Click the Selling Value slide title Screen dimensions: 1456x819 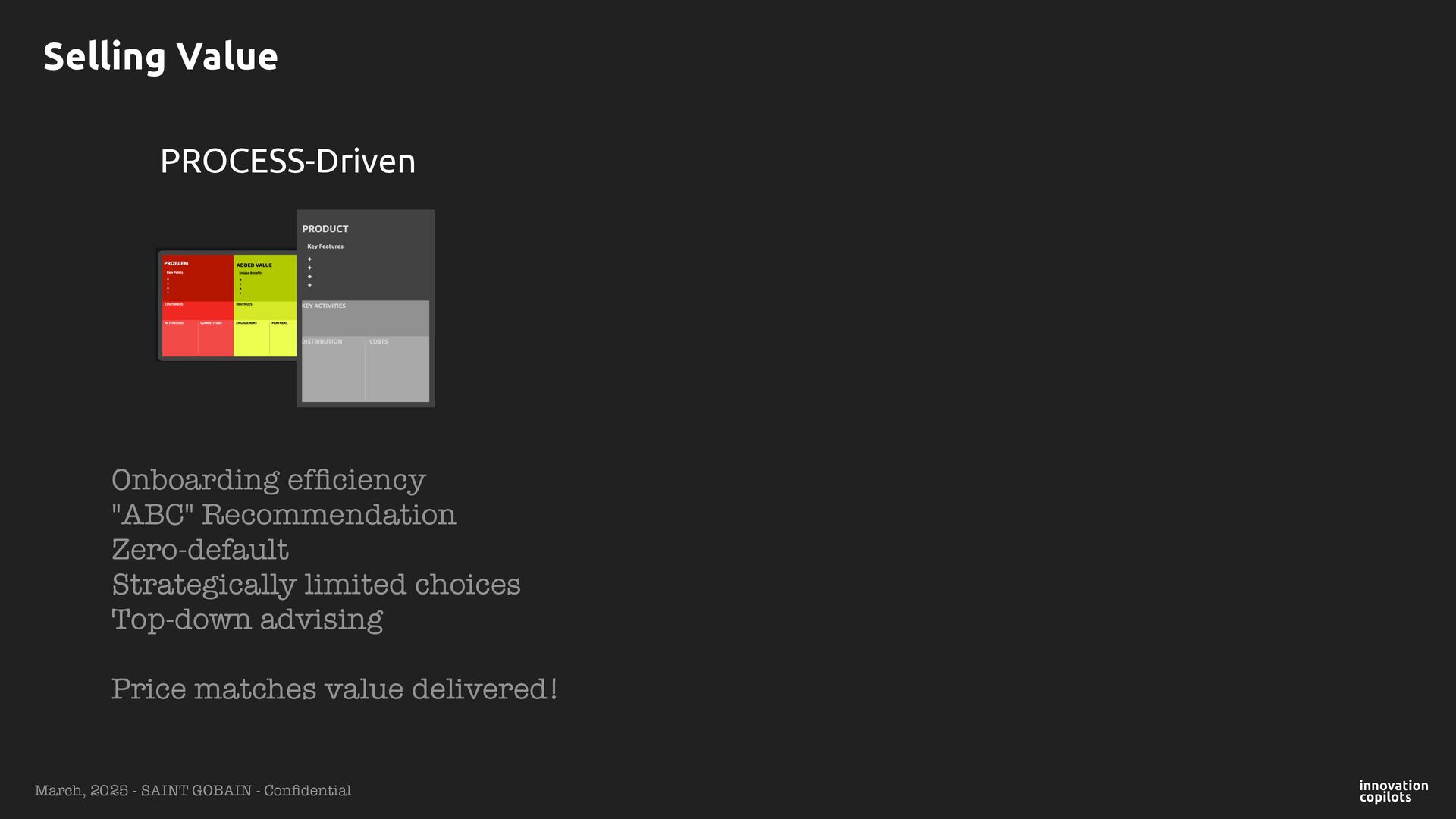pos(160,57)
